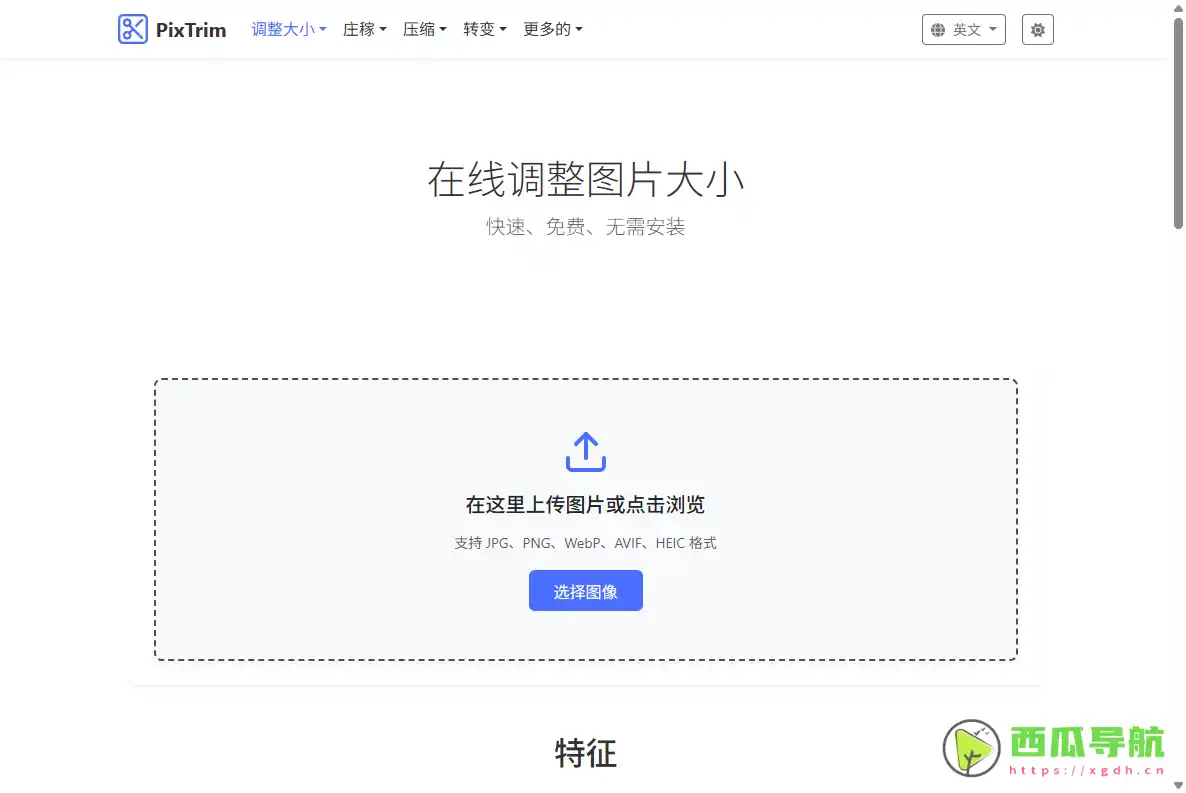Open the 英文 language dropdown
This screenshot has height=793, width=1186.
click(x=963, y=30)
